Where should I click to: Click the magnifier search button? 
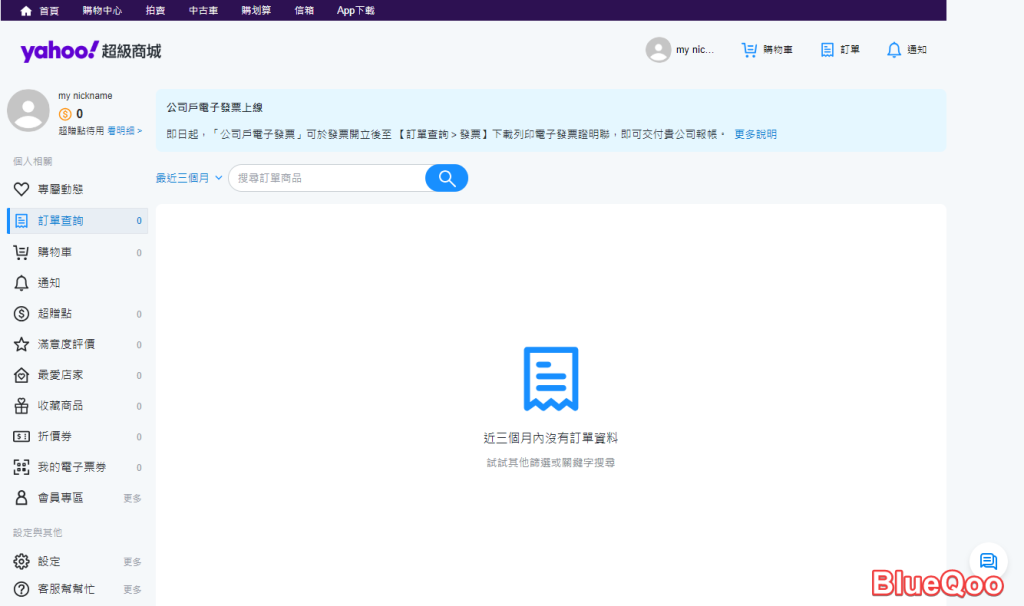pyautogui.click(x=446, y=178)
